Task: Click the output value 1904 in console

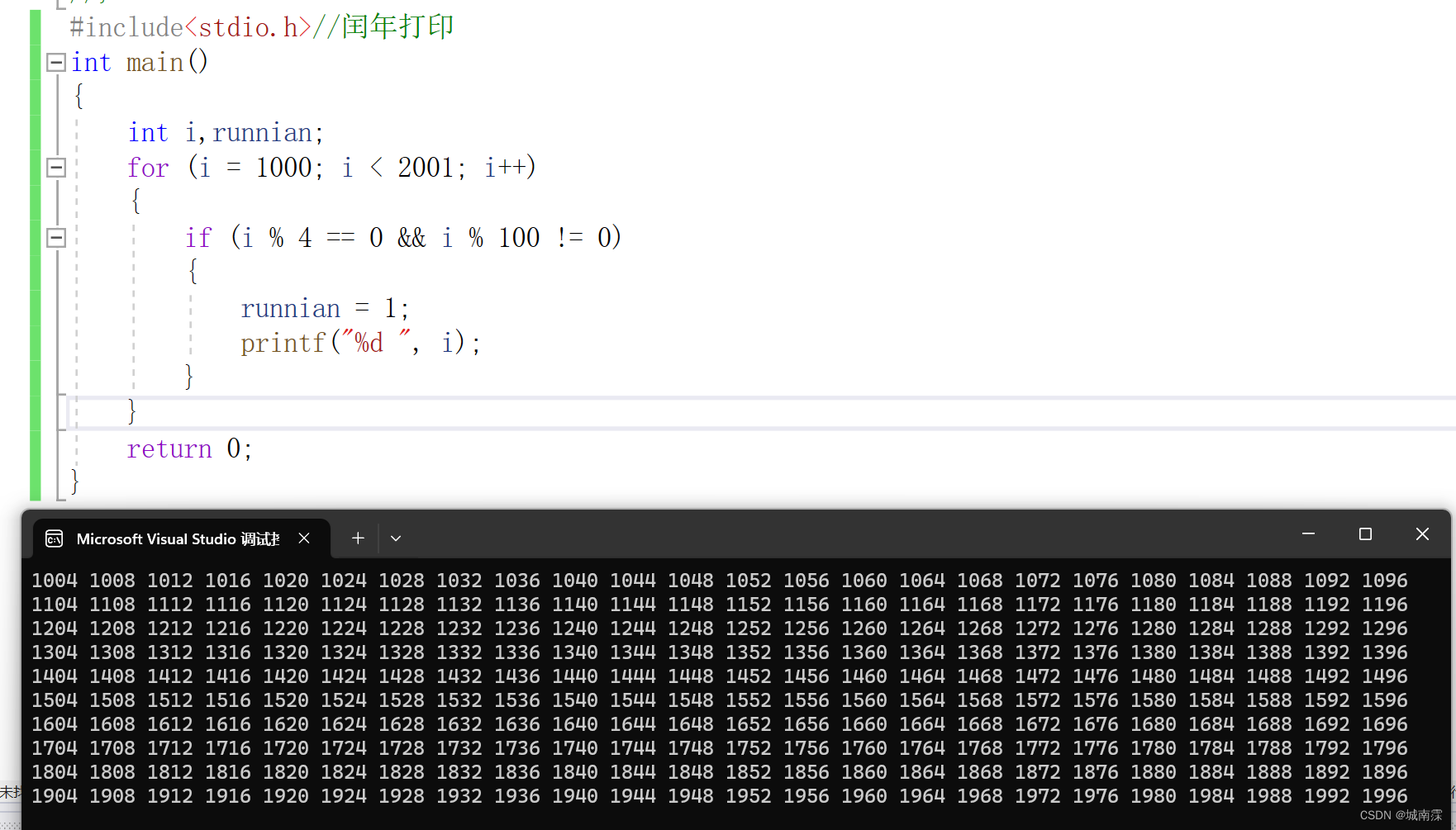Action: click(55, 796)
